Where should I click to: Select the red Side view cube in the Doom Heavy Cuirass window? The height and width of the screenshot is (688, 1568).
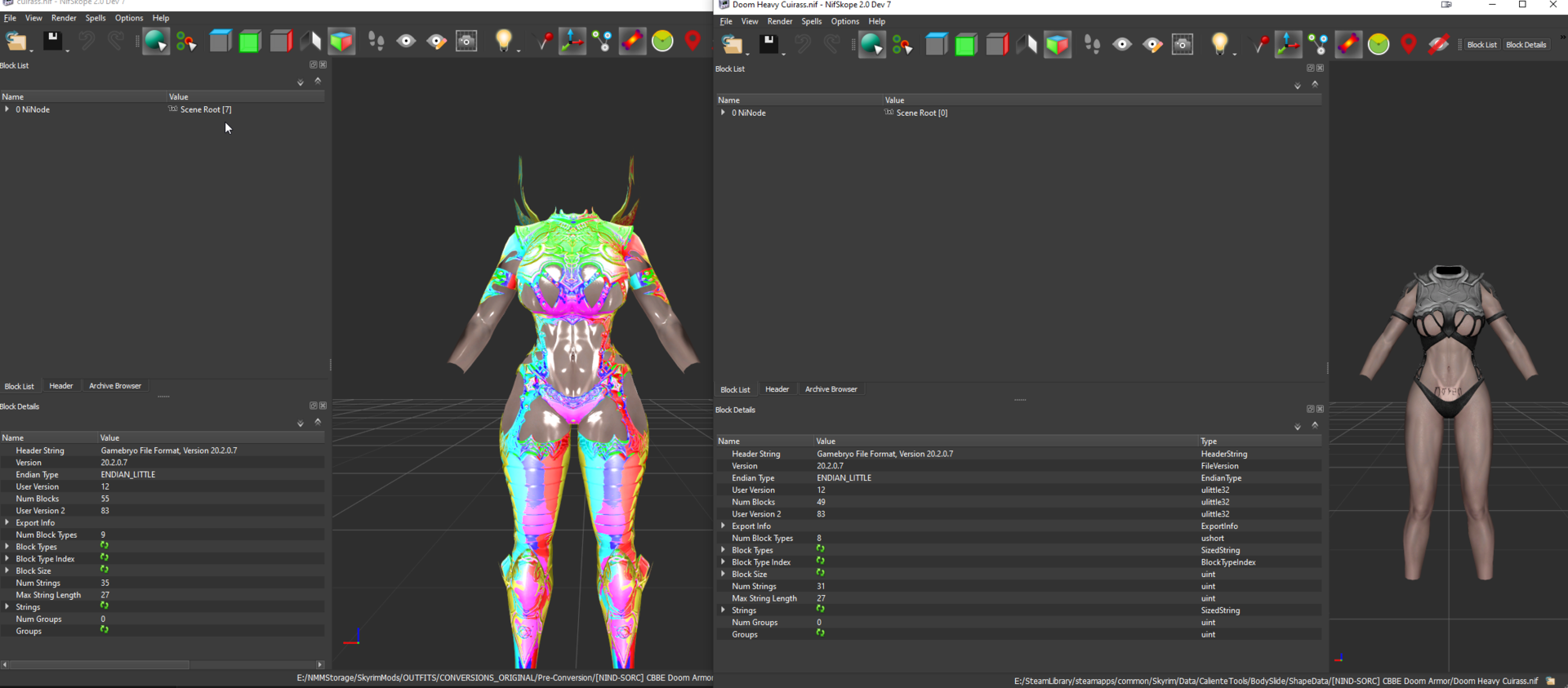997,44
